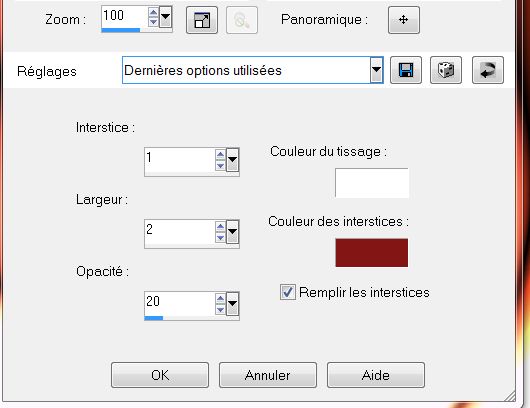This screenshot has height=408, width=530.
Task: Open the Réglages presets dropdown
Action: click(376, 70)
